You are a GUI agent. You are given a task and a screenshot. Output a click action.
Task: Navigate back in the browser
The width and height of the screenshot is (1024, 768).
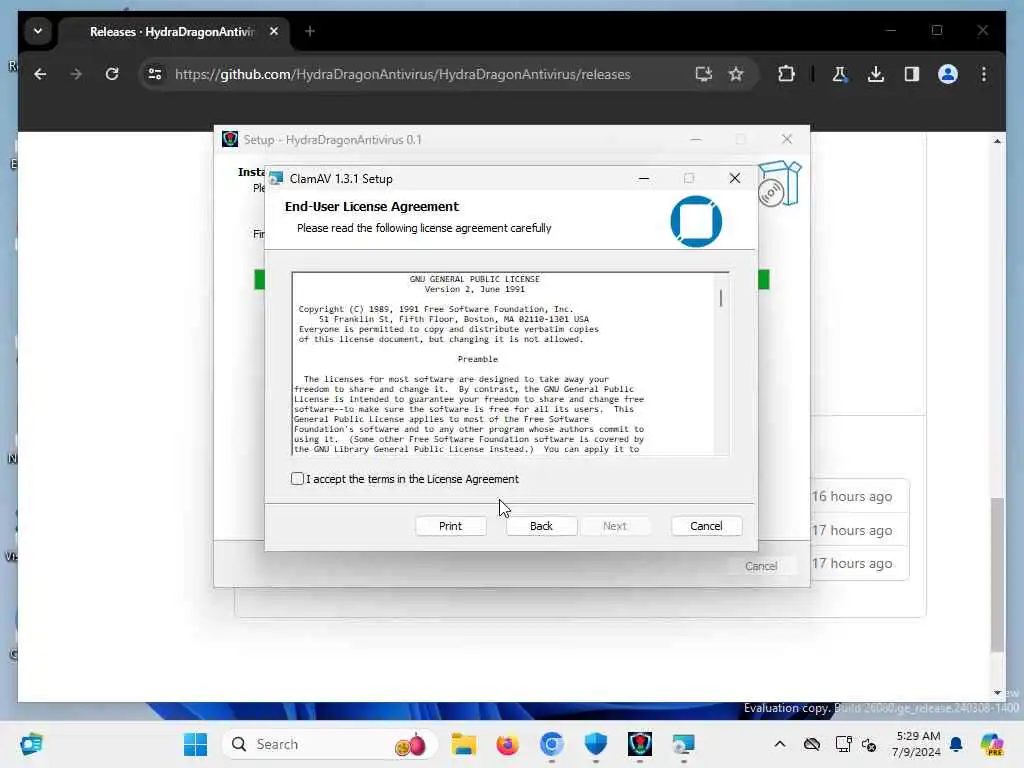[x=40, y=74]
